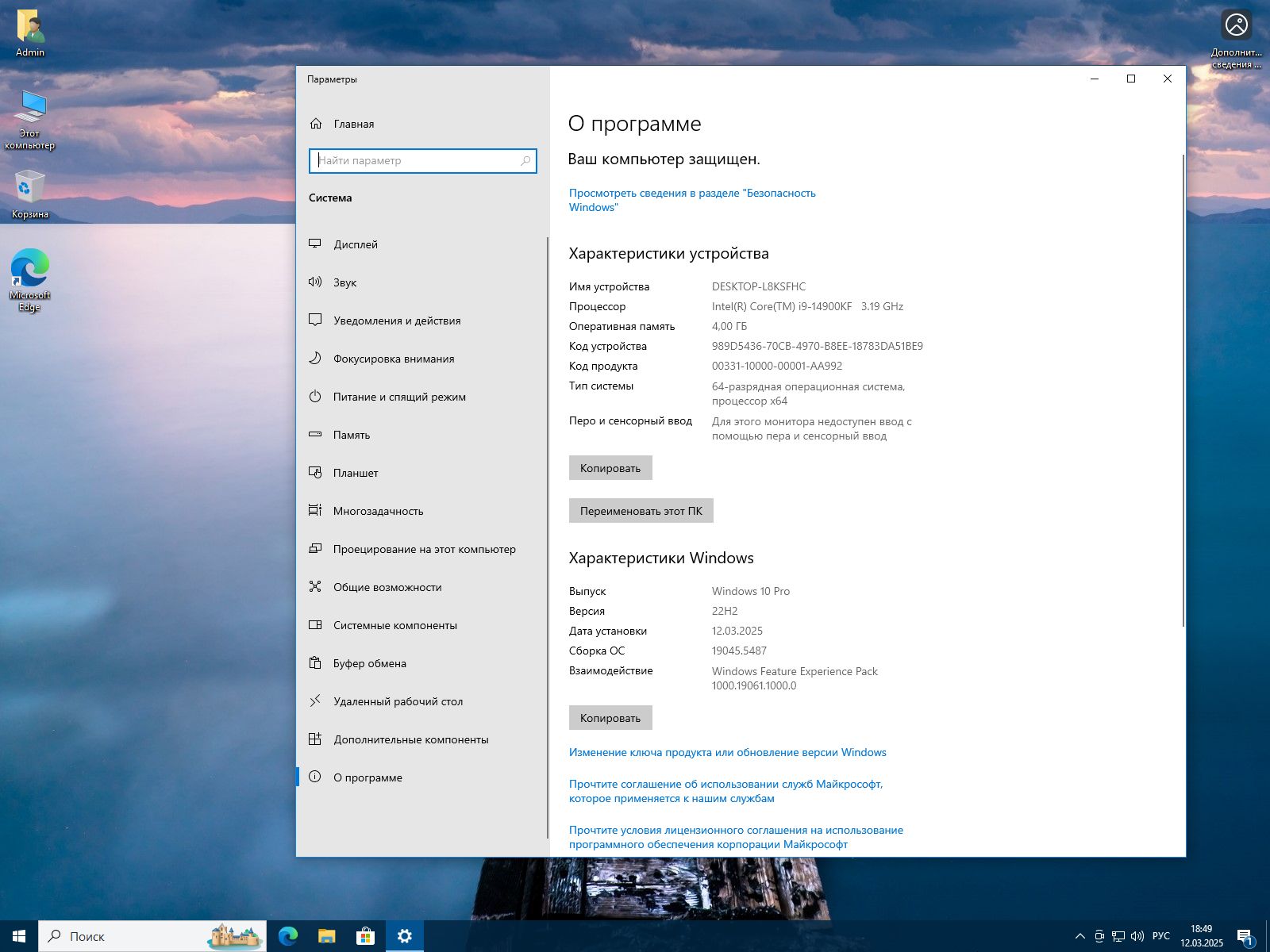Select the Notifications (Уведомления и действия) icon
1270x952 pixels.
(315, 320)
